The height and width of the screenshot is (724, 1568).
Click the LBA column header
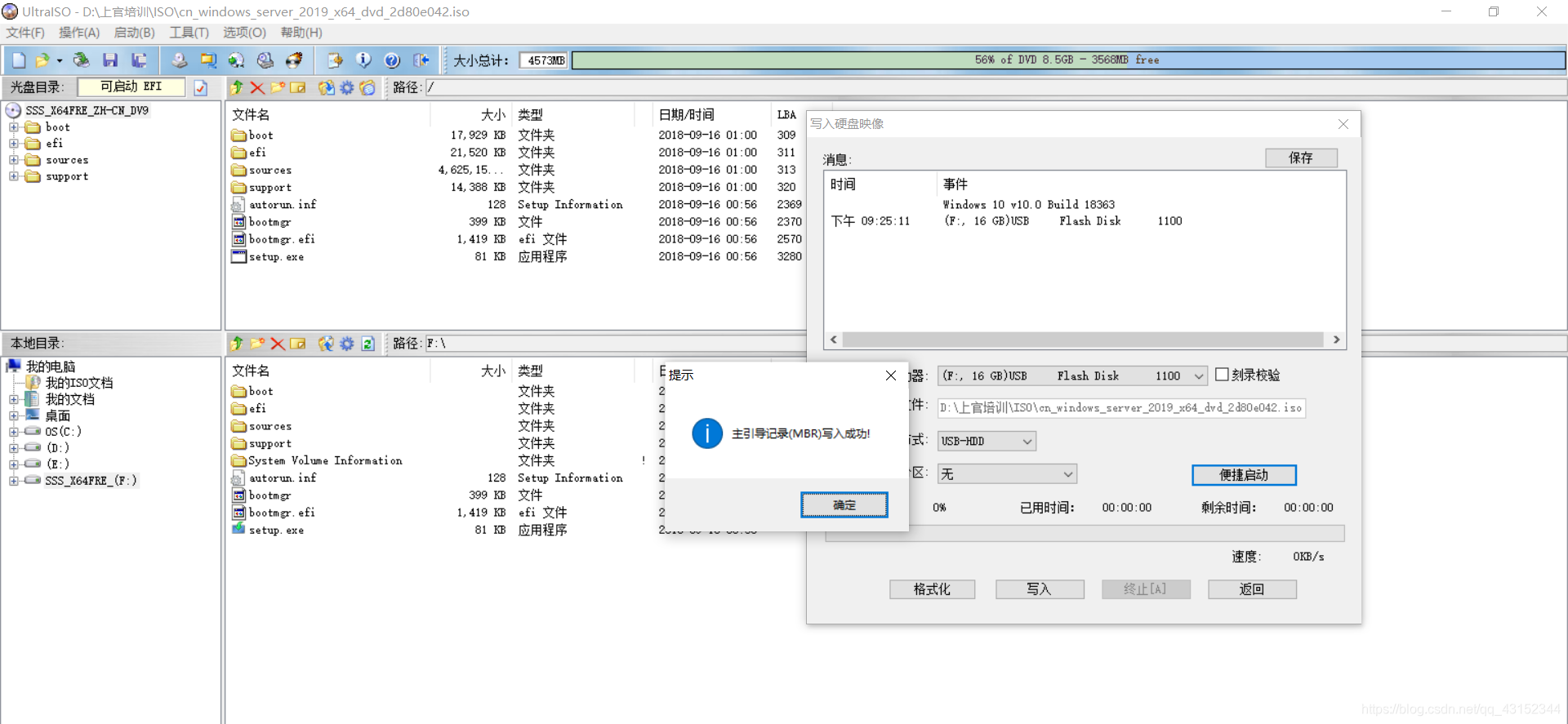[787, 115]
